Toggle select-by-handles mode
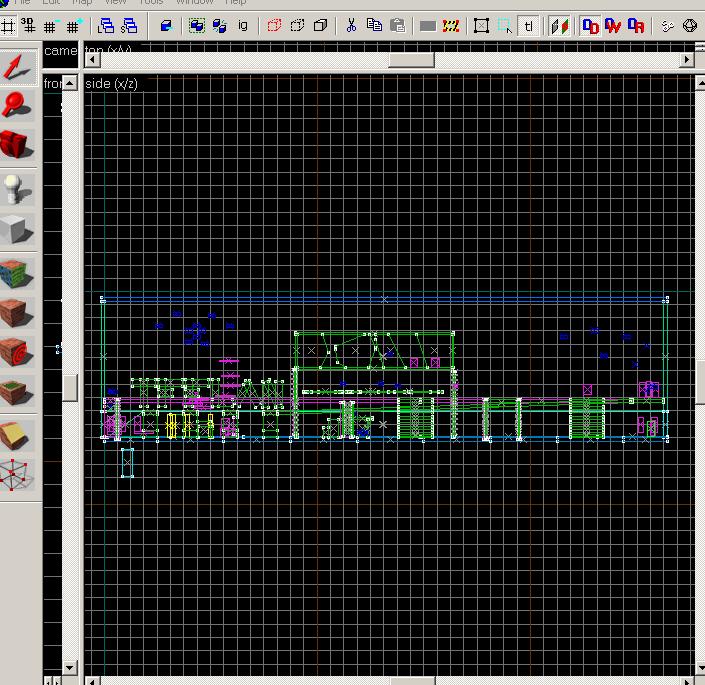 tap(482, 26)
